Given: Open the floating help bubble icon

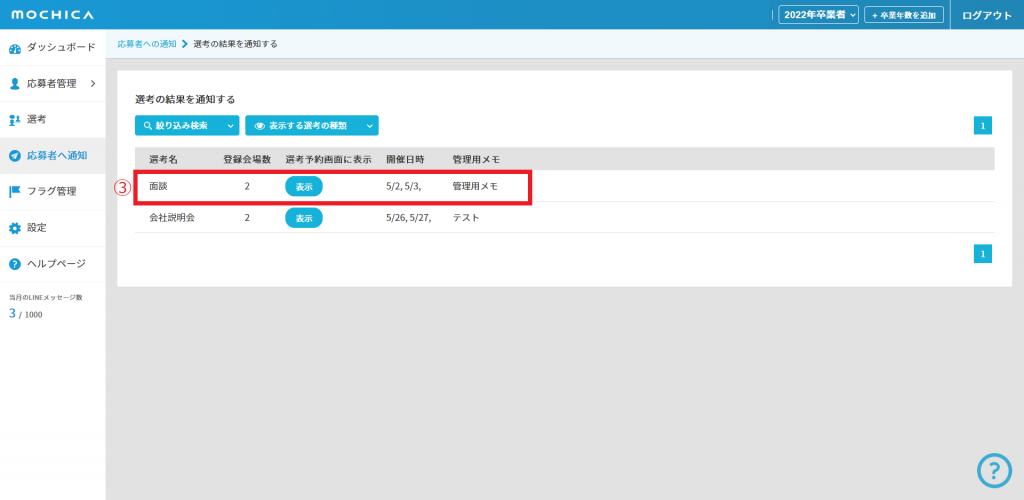Looking at the screenshot, I should [x=994, y=470].
